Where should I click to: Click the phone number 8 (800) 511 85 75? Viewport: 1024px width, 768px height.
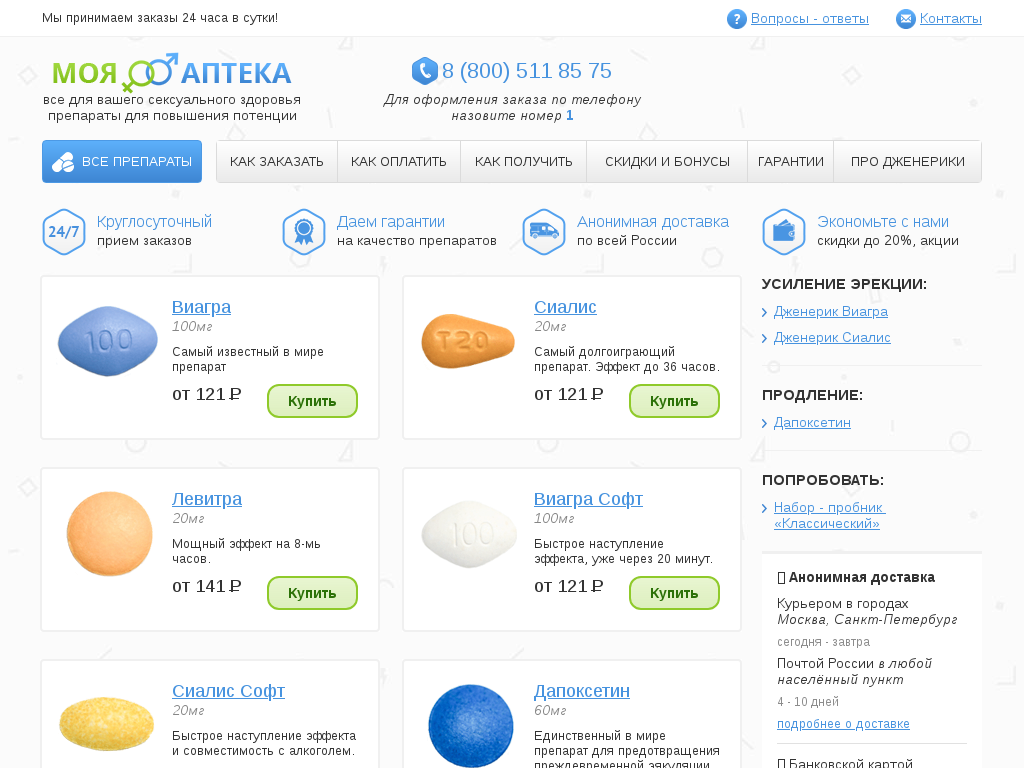[x=526, y=71]
